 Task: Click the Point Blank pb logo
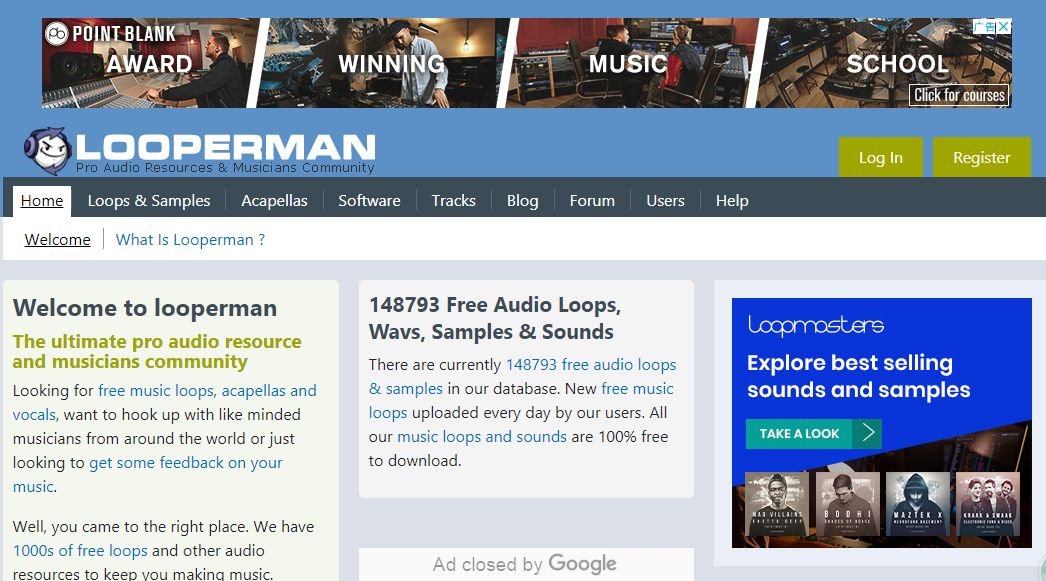pos(57,33)
